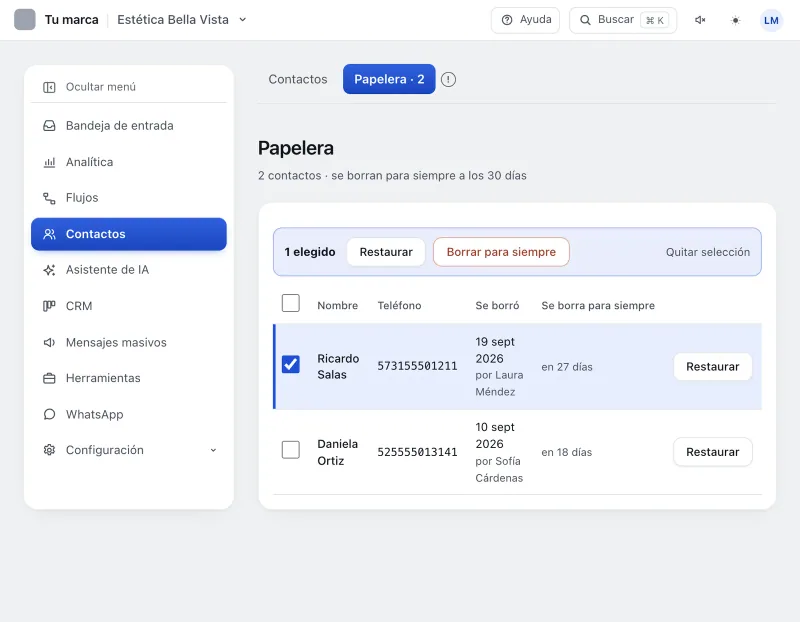Switch to the Contactos tab

click(298, 79)
